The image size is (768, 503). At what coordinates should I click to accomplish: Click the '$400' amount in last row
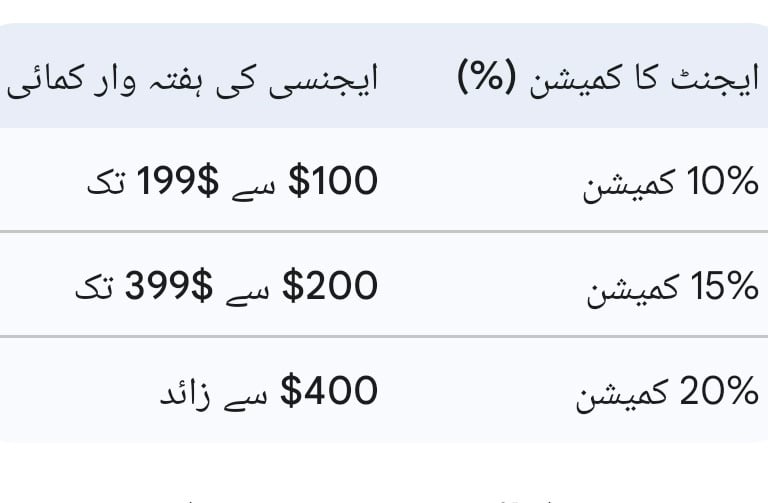tap(330, 391)
